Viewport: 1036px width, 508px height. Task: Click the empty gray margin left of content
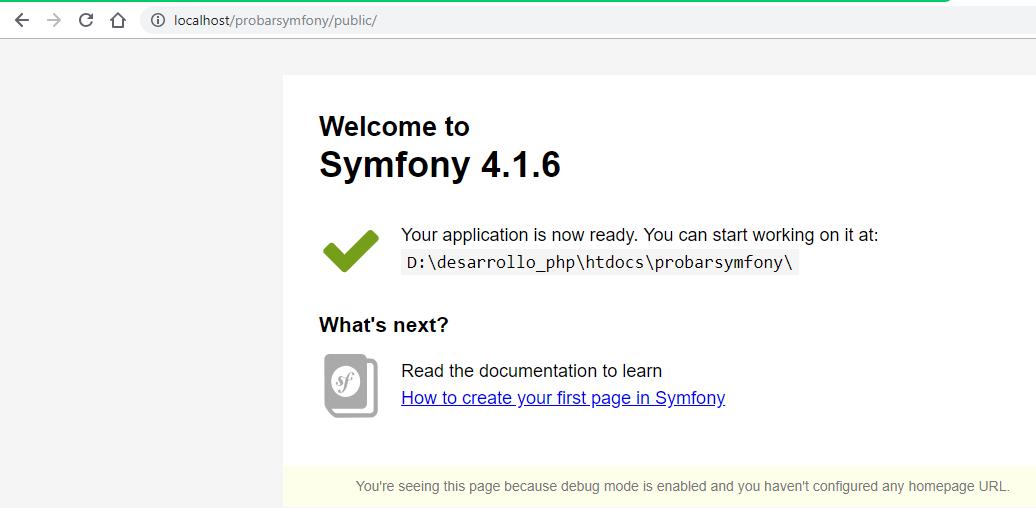tap(140, 270)
